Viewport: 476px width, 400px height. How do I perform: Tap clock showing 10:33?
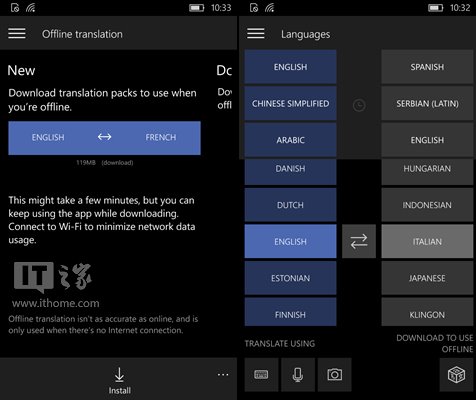pyautogui.click(x=221, y=8)
